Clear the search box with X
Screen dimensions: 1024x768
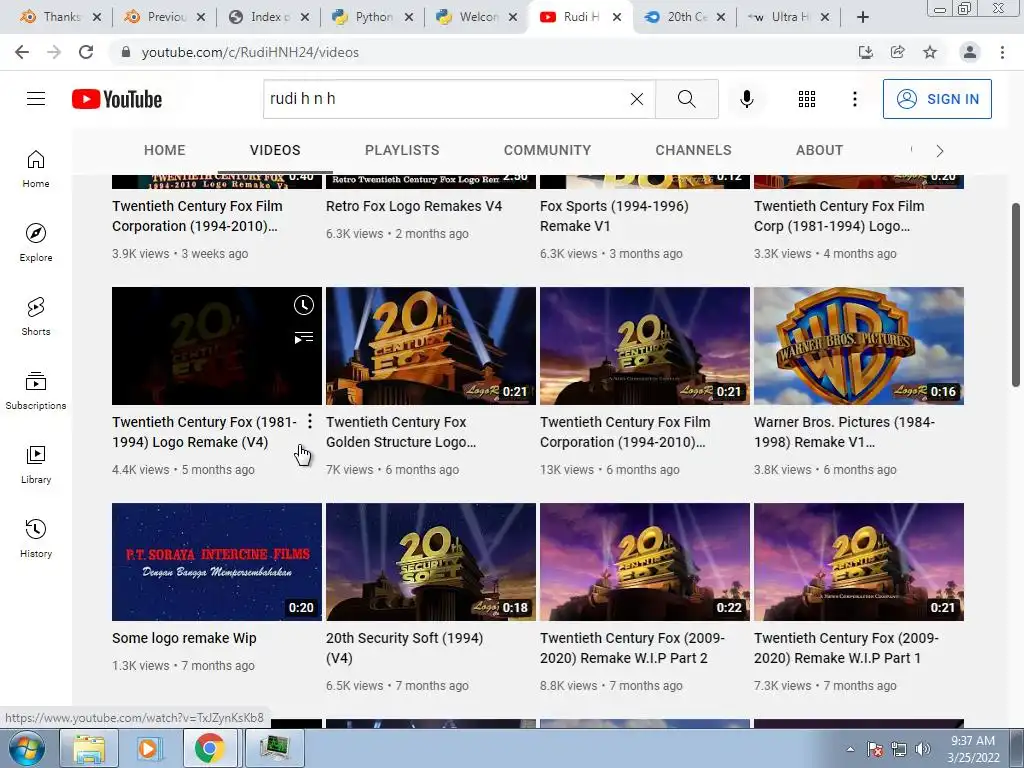(x=637, y=99)
